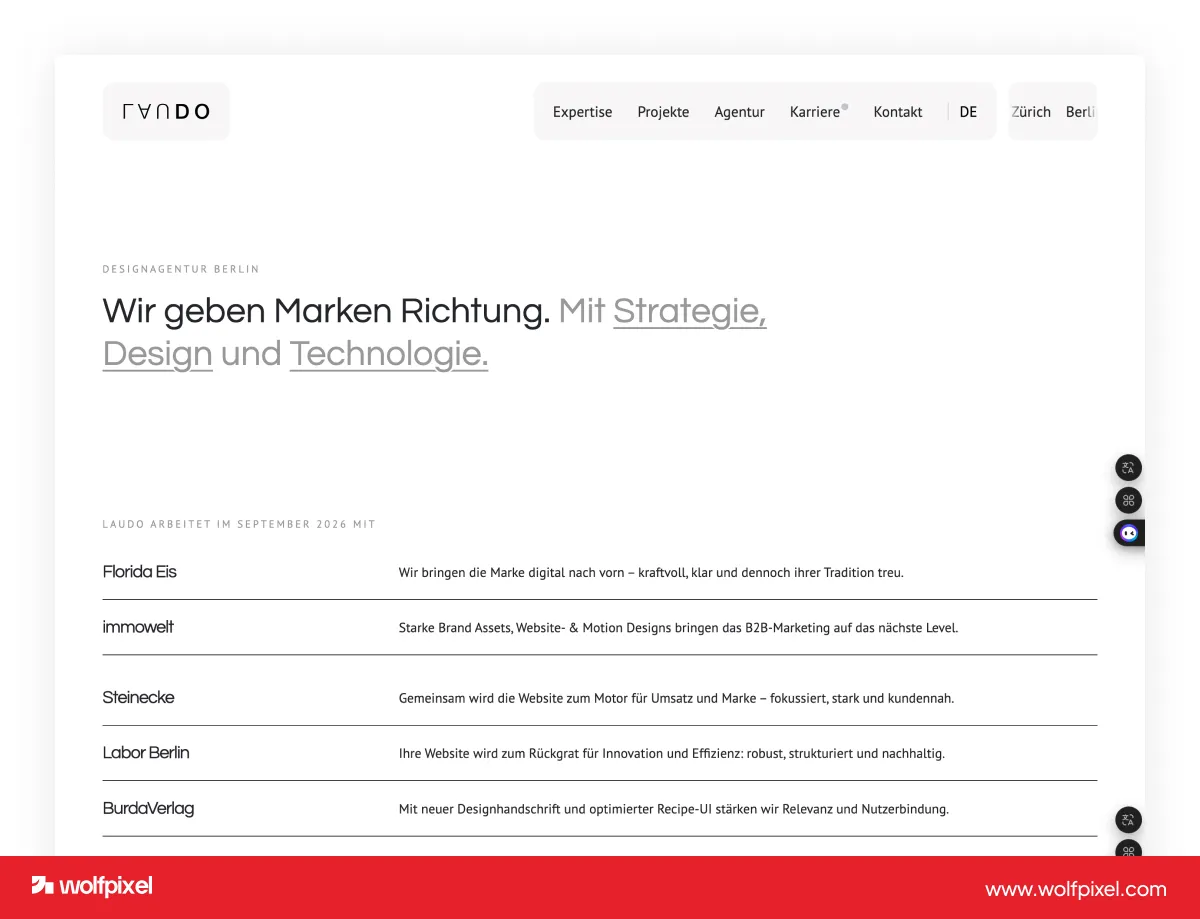Click text "Wir bringen die Marke digital nach vorn"
Screen dimensions: 1200x919
511,573
